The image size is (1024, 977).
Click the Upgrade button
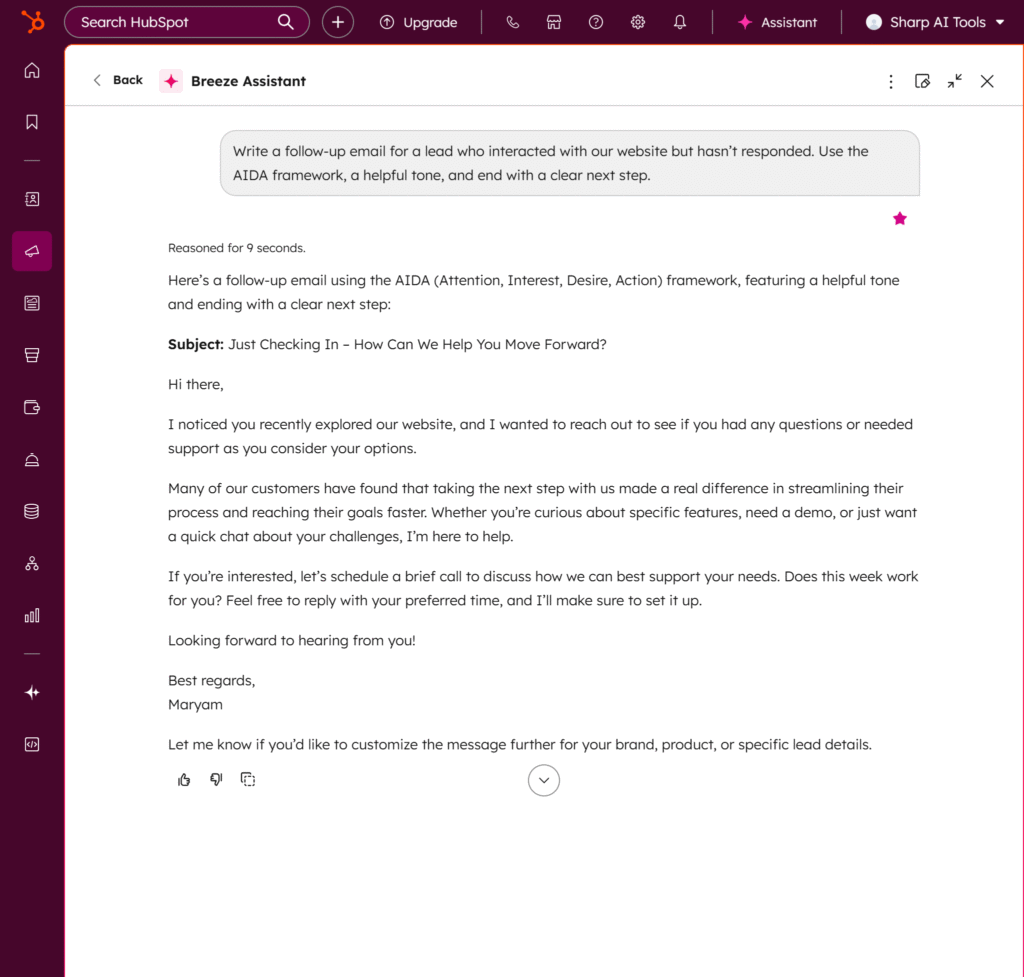coord(419,22)
